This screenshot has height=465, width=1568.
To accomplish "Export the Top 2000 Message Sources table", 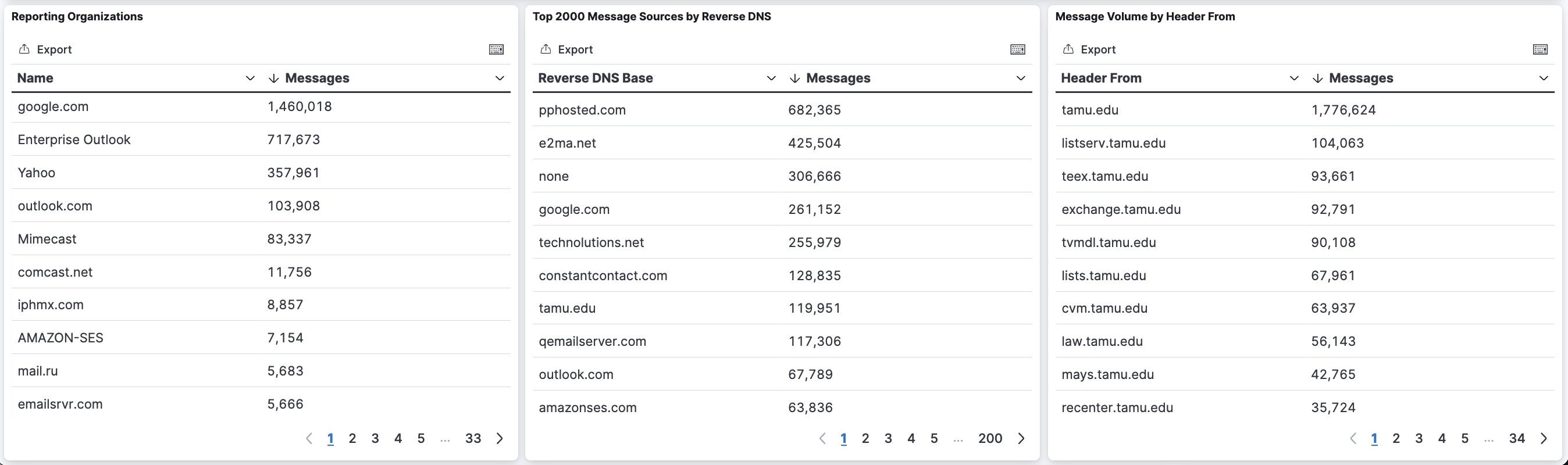I will click(x=566, y=49).
